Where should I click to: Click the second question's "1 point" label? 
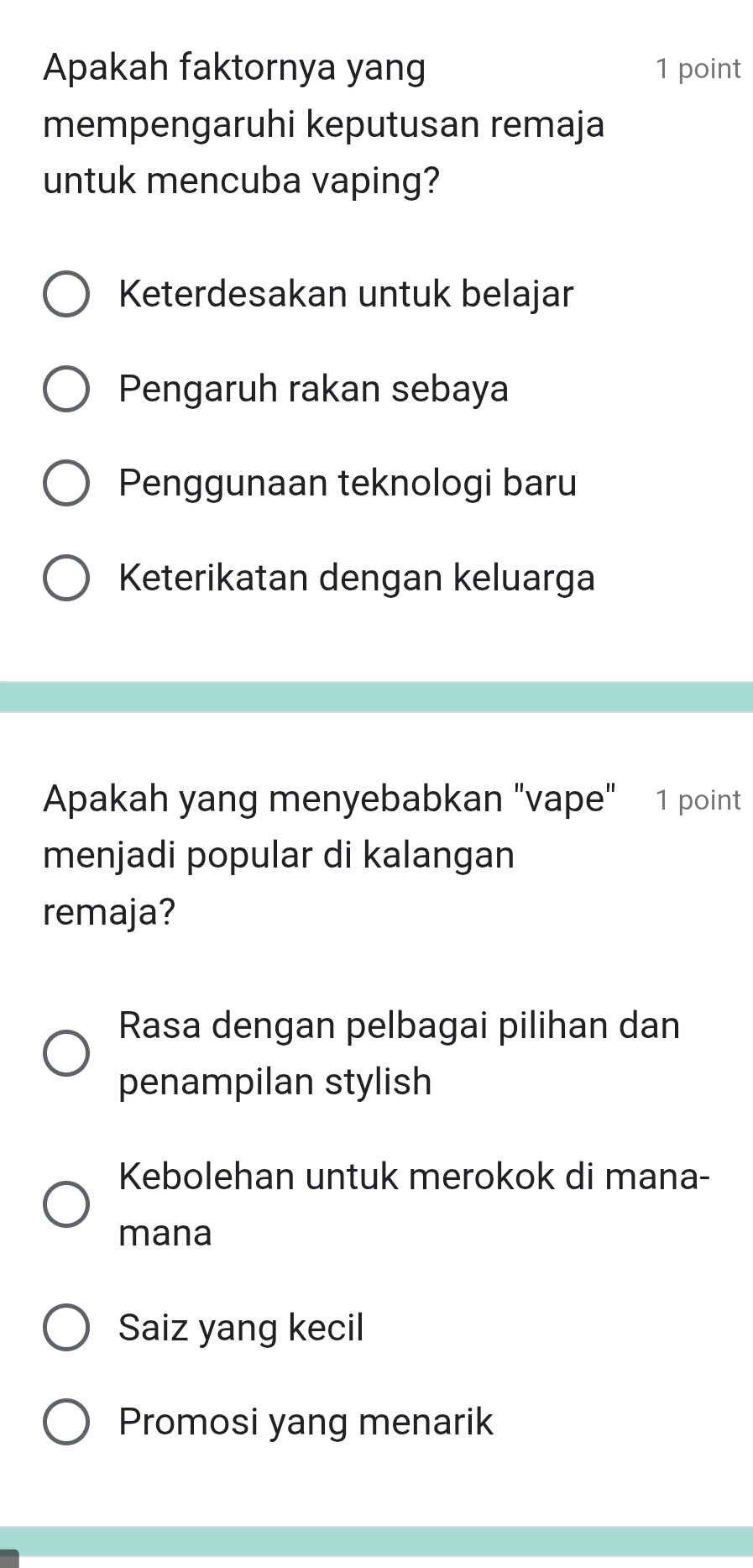click(x=698, y=800)
